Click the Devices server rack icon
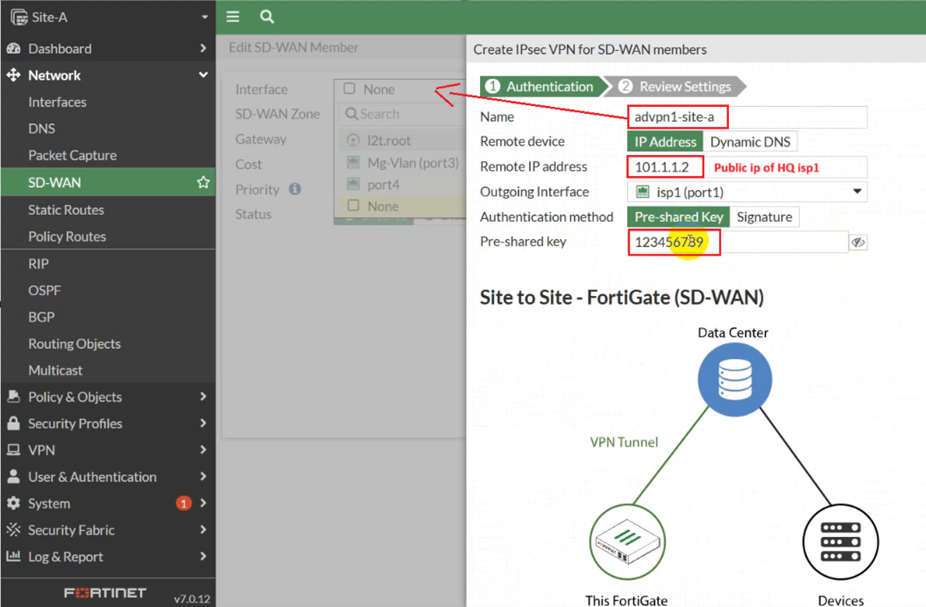The width and height of the screenshot is (926, 607). [840, 542]
